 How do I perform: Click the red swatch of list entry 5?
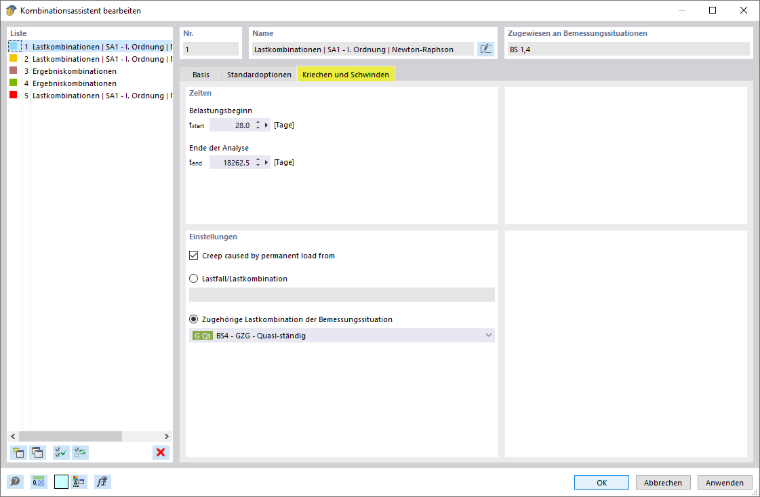tap(14, 95)
